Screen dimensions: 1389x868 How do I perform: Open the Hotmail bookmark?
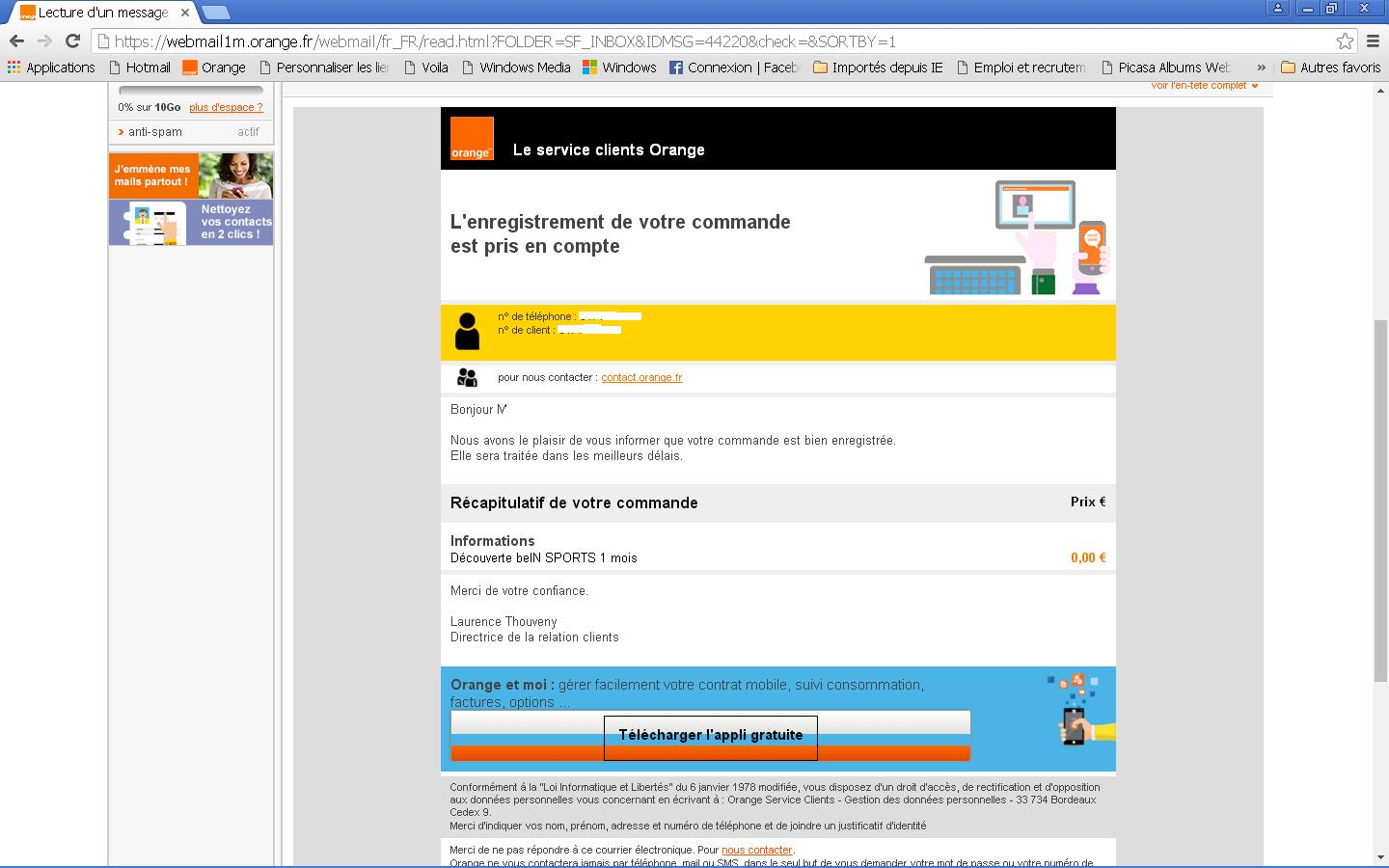point(139,68)
